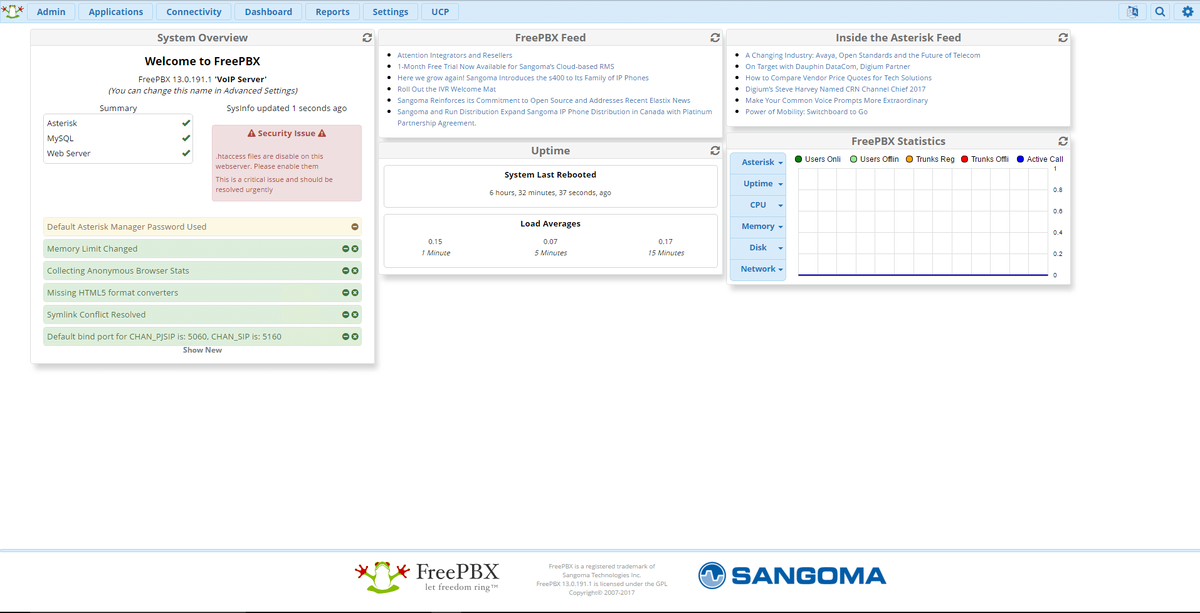
Task: Click the search magnifier icon in the top bar
Action: pos(1160,12)
